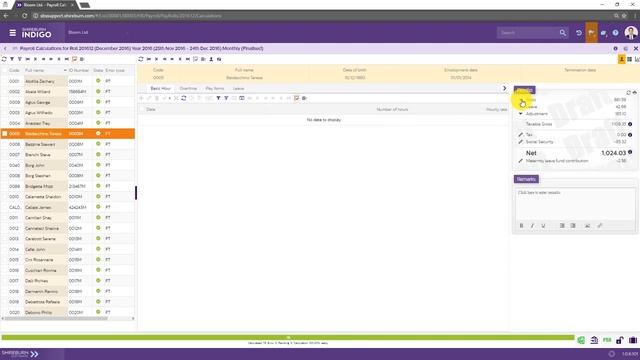Switch to grid view icon
The height and width of the screenshot is (360, 640).
click(629, 59)
